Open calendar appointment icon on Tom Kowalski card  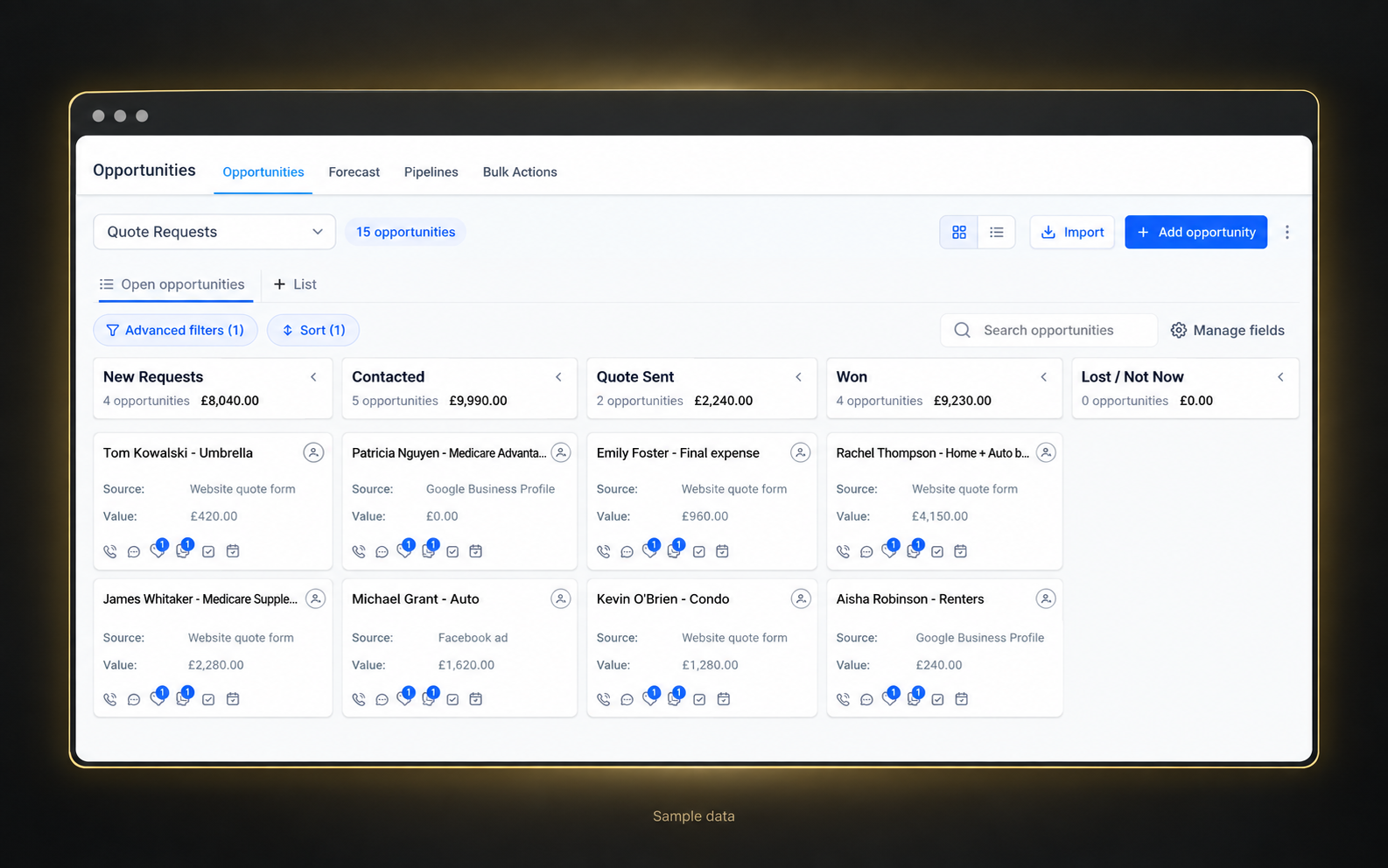tap(233, 551)
